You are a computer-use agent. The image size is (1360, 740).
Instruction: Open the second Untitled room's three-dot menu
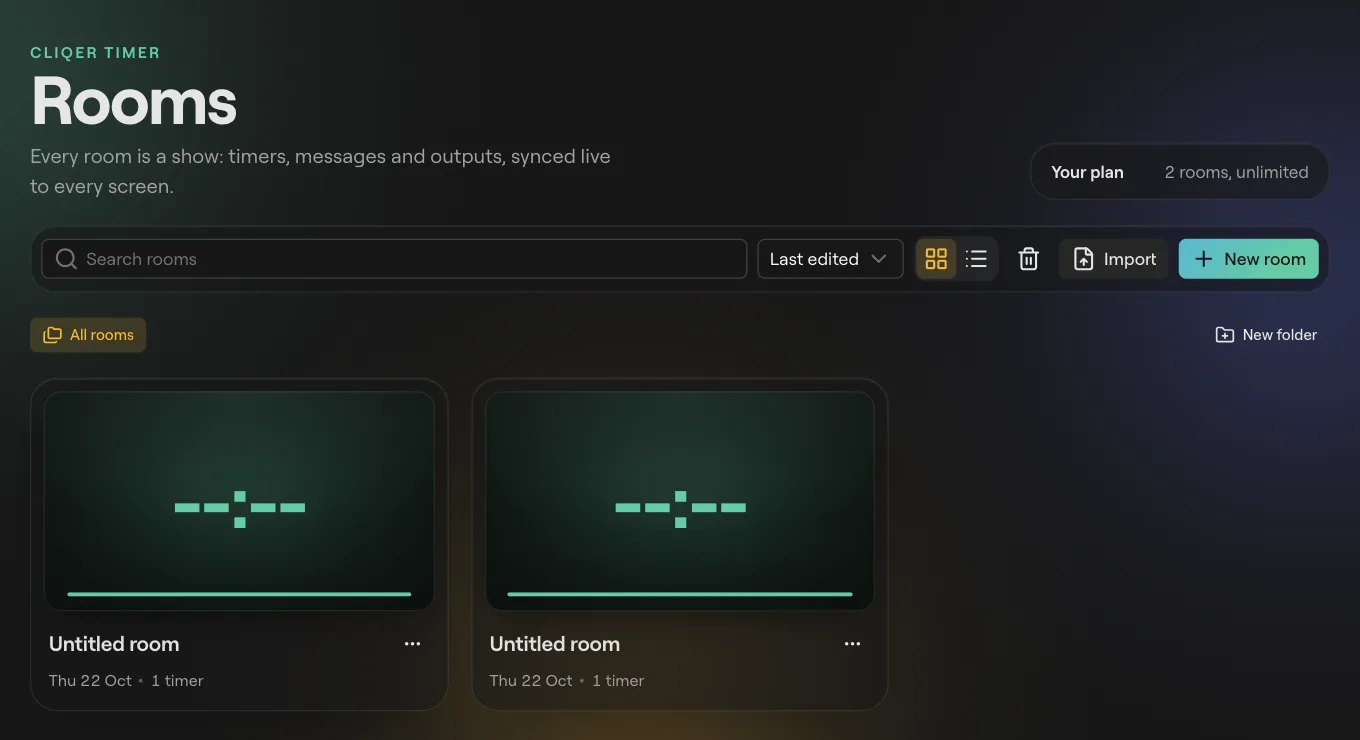click(852, 644)
